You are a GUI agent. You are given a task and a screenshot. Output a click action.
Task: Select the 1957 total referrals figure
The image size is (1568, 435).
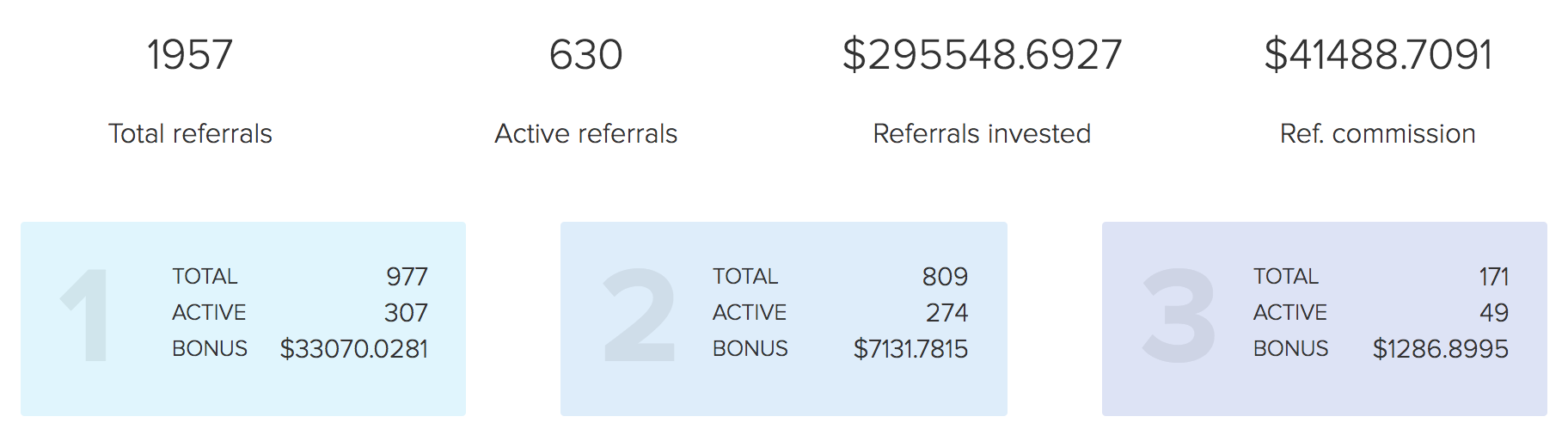click(x=190, y=55)
